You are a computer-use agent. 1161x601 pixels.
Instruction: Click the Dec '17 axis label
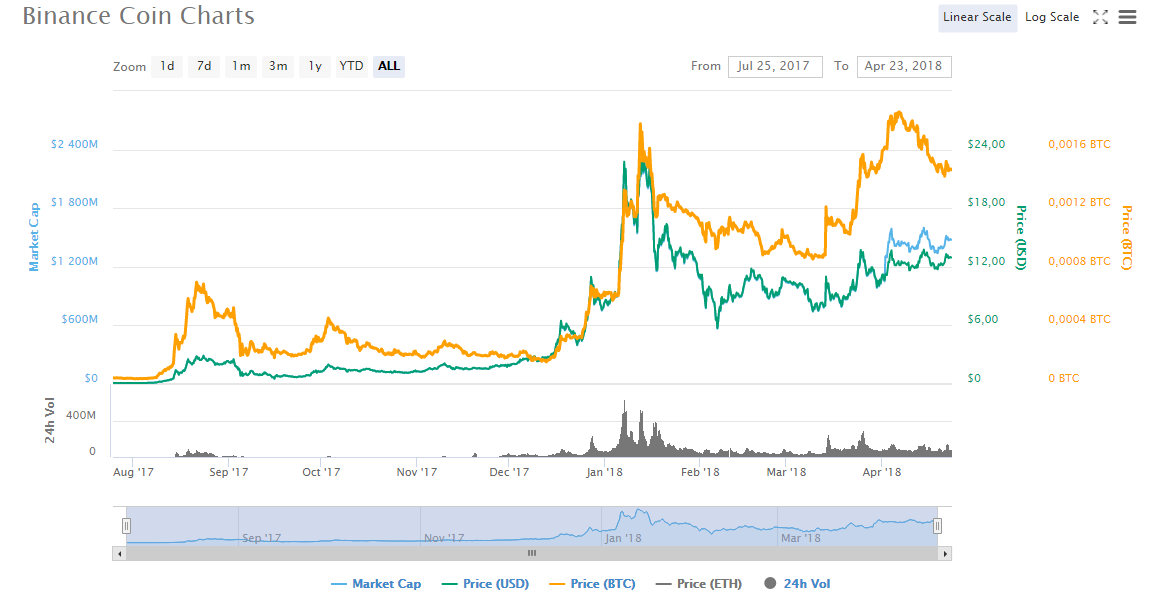(509, 472)
